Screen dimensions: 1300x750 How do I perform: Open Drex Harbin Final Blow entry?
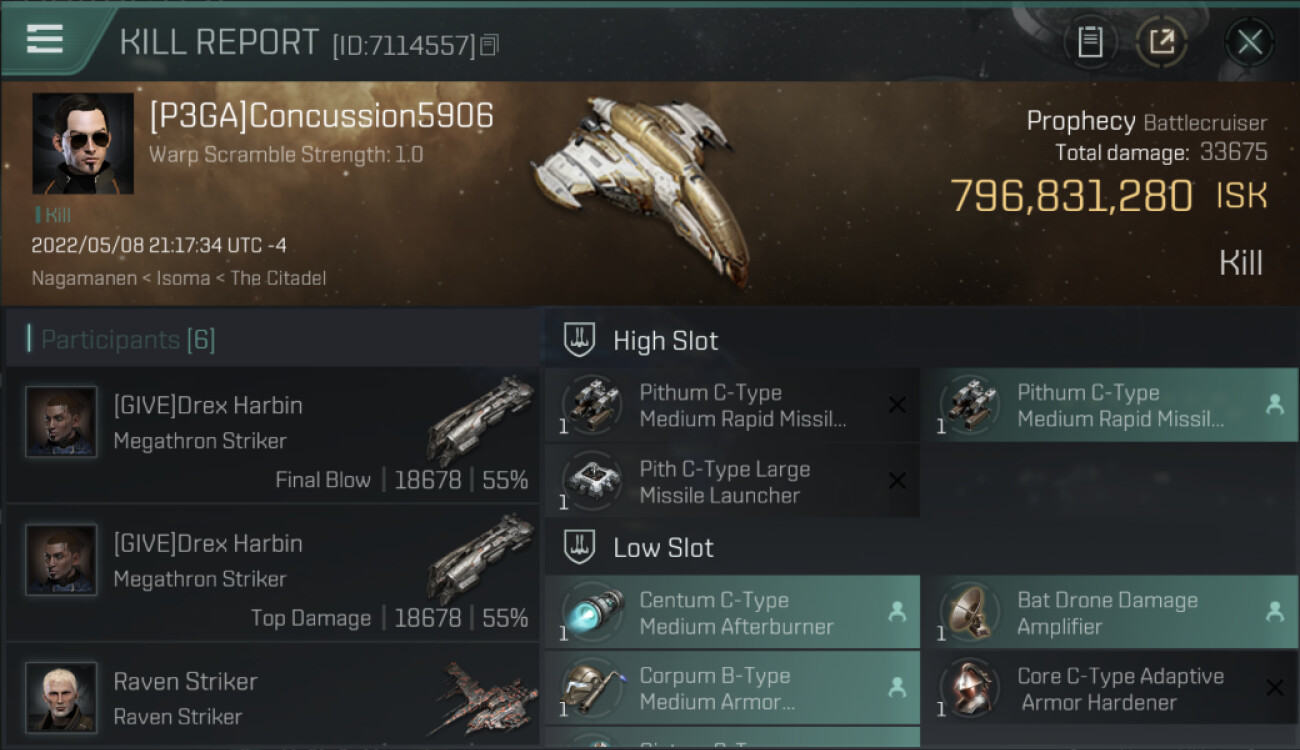point(272,434)
